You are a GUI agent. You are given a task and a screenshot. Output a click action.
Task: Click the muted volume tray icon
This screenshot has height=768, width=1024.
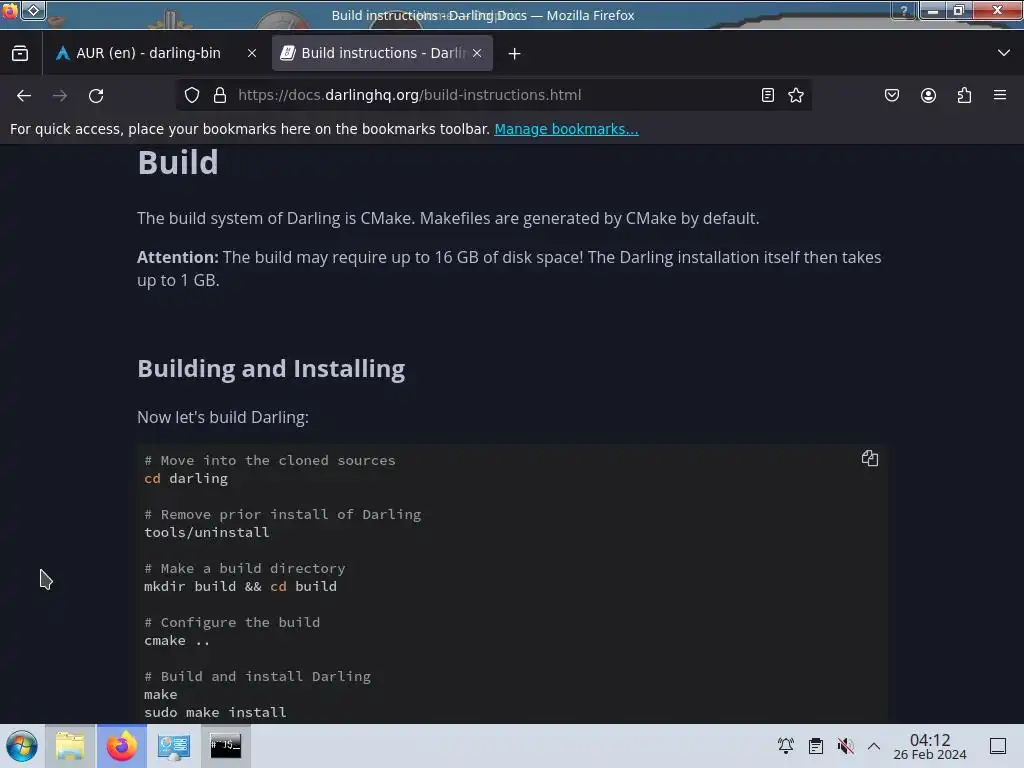tap(846, 746)
